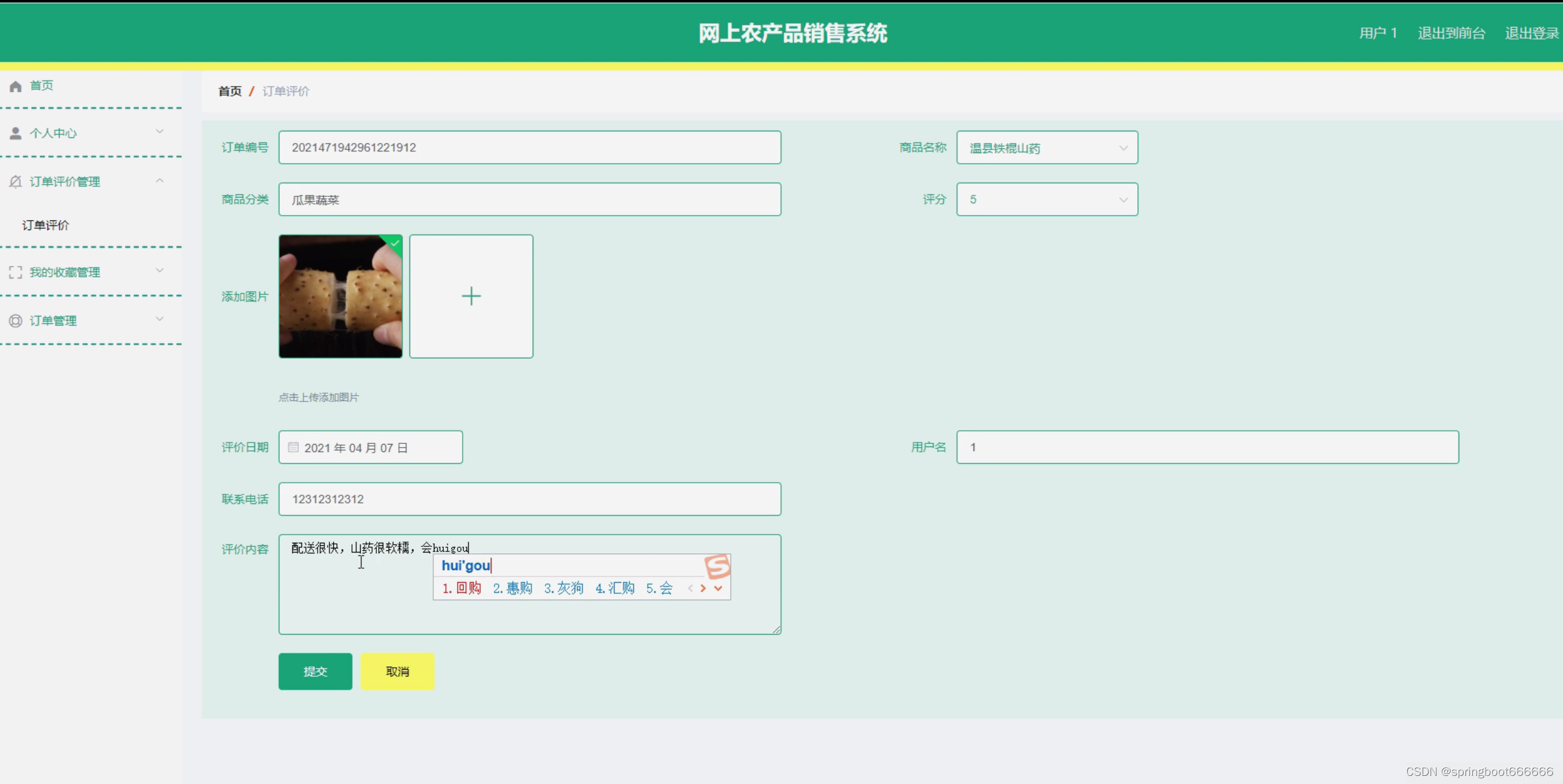Click the circular icon beside 订单管理
Image resolution: width=1563 pixels, height=784 pixels.
pos(16,321)
